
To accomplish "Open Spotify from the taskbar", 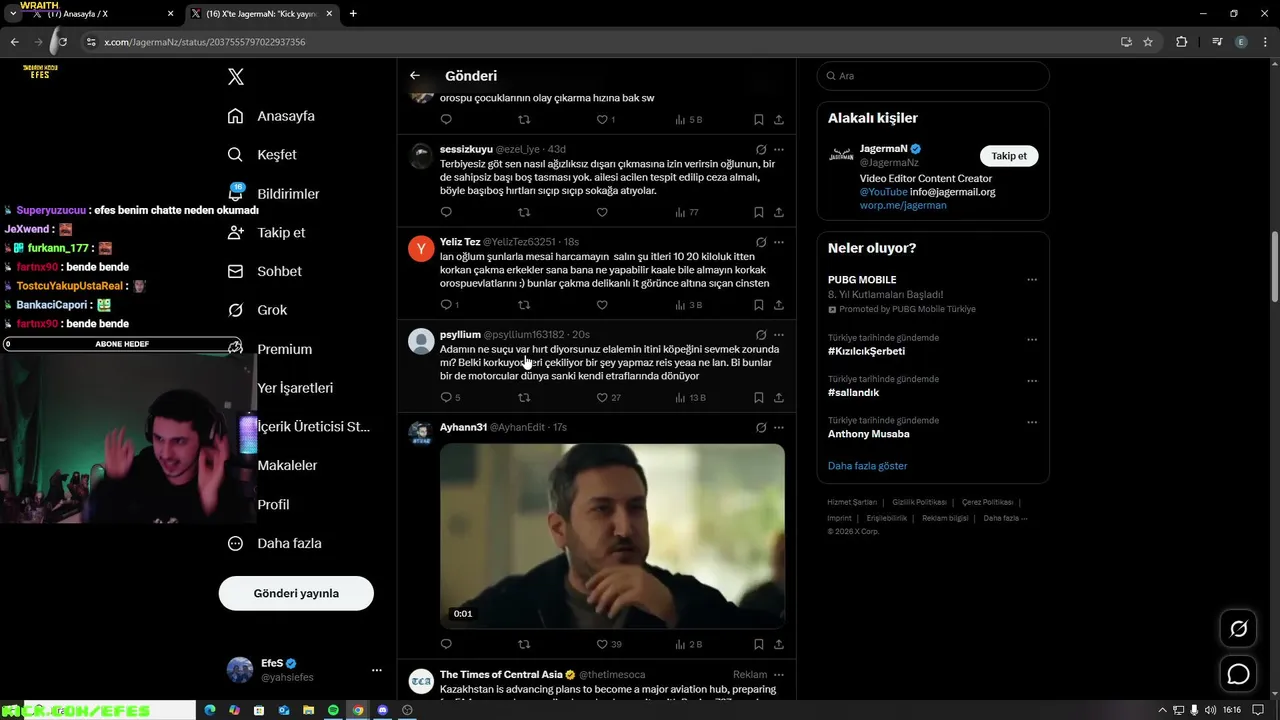I will point(333,710).
